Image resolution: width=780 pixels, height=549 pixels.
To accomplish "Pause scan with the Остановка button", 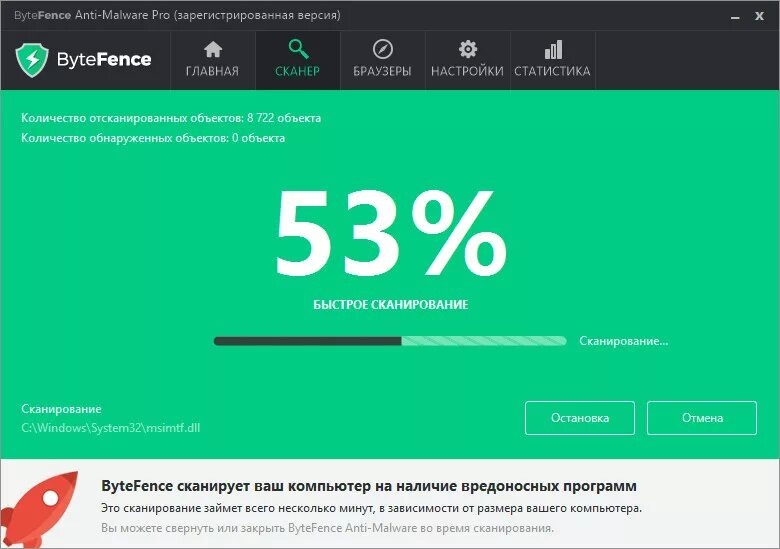I will pyautogui.click(x=580, y=418).
